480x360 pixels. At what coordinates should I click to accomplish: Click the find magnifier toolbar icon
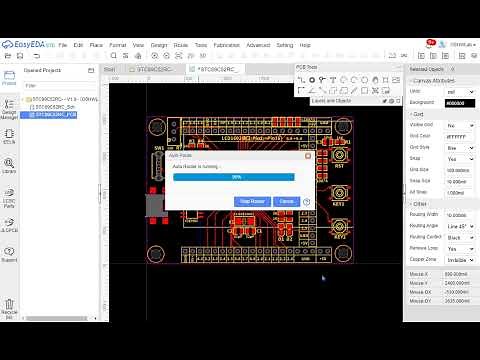(113, 56)
